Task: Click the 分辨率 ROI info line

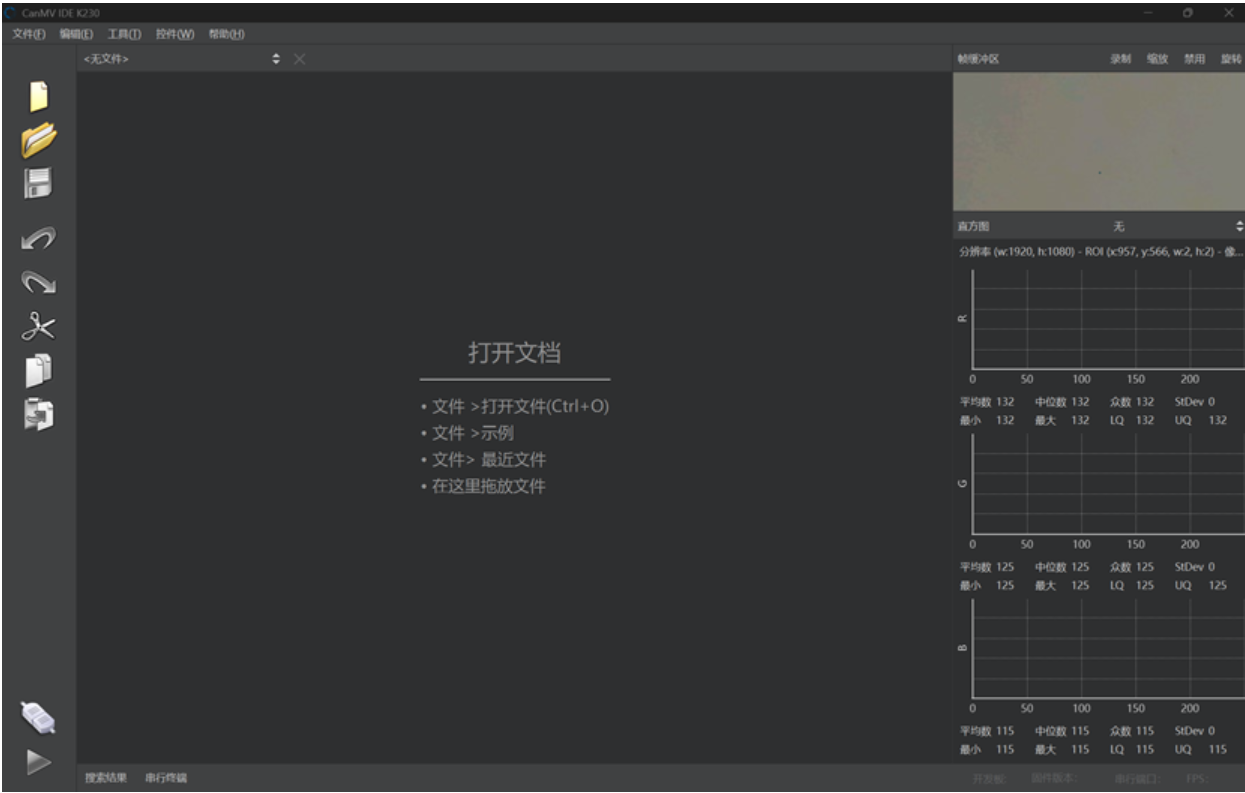Action: pyautogui.click(x=1100, y=250)
